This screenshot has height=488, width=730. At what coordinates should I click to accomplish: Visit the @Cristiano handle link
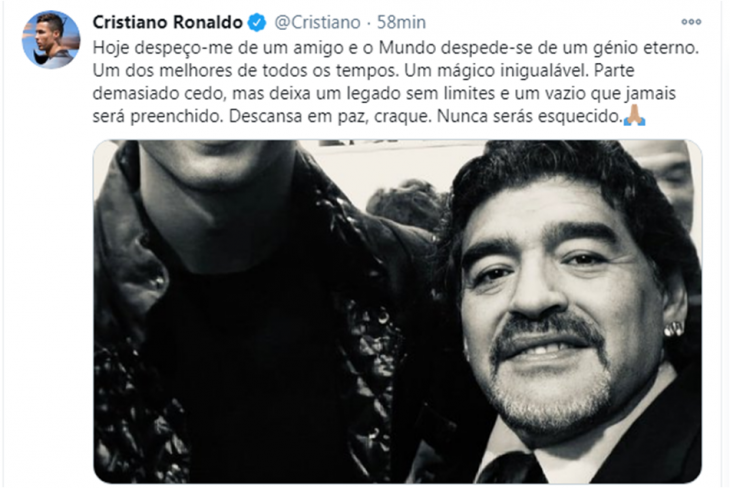(318, 22)
